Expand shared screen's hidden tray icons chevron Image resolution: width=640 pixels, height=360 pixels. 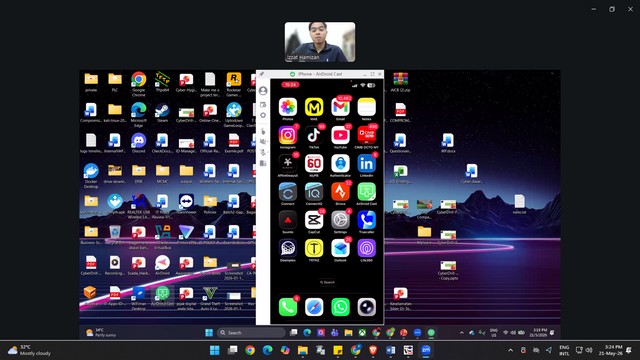tap(462, 333)
